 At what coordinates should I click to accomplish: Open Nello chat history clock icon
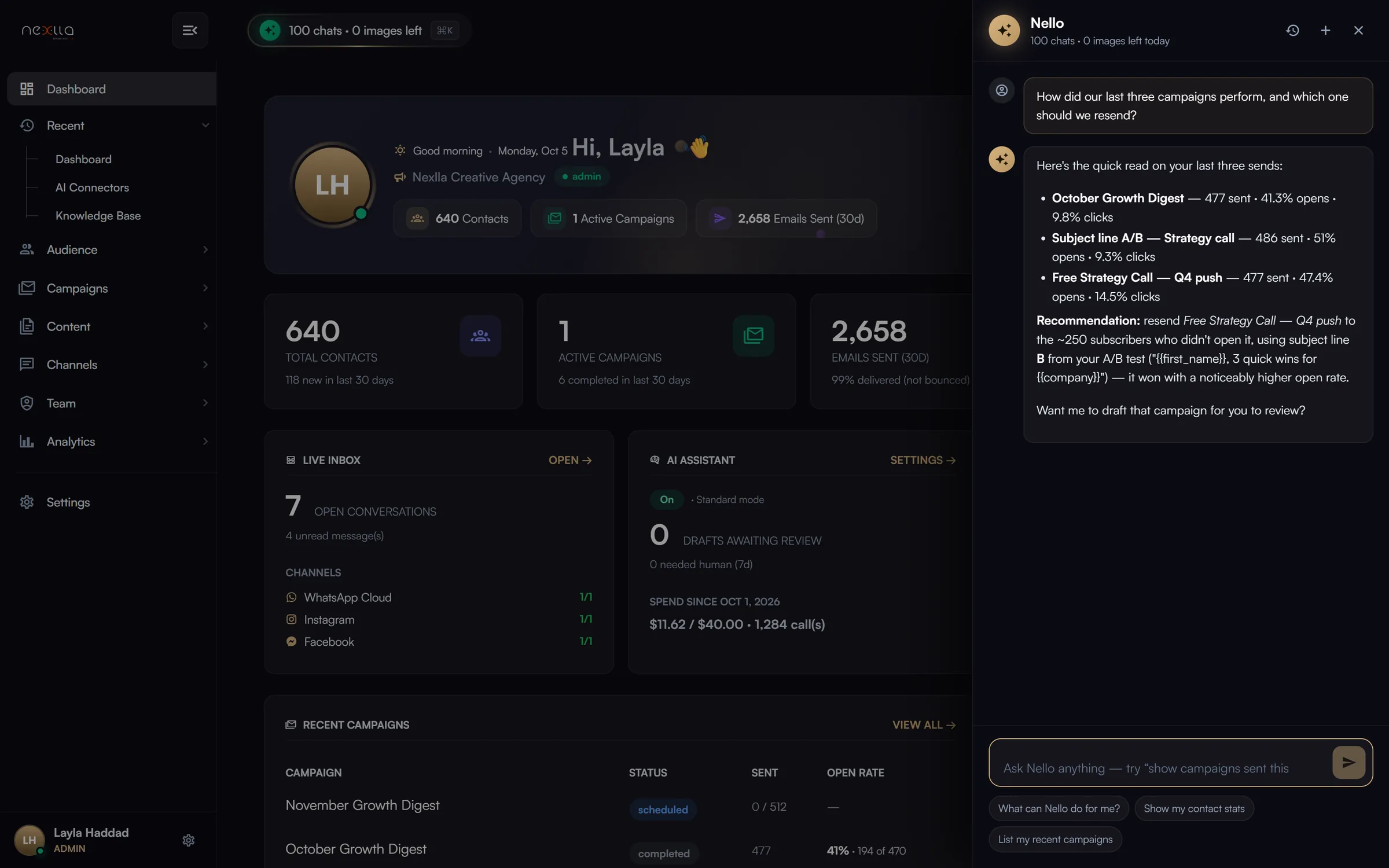[x=1292, y=30]
